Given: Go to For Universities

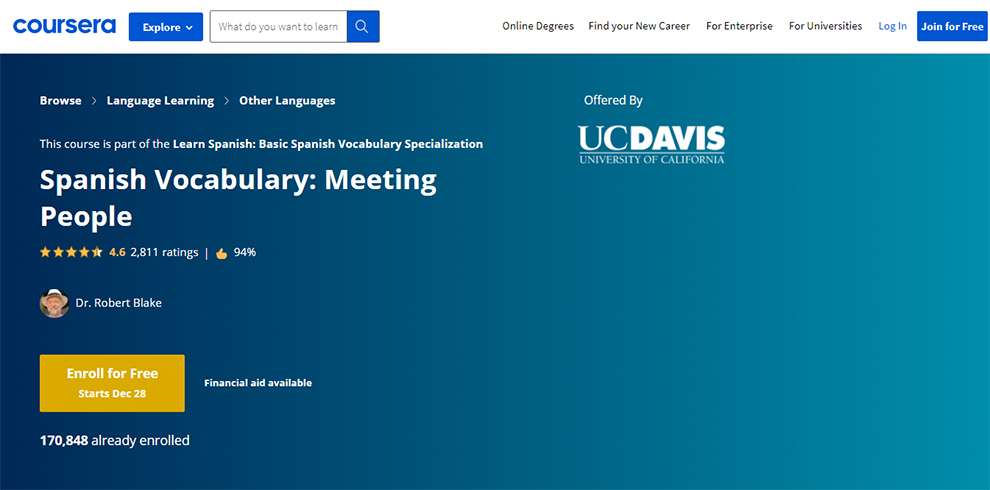Looking at the screenshot, I should [x=825, y=26].
